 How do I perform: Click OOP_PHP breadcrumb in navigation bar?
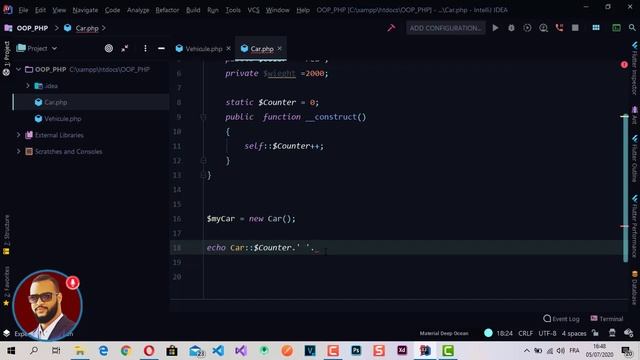pos(32,28)
